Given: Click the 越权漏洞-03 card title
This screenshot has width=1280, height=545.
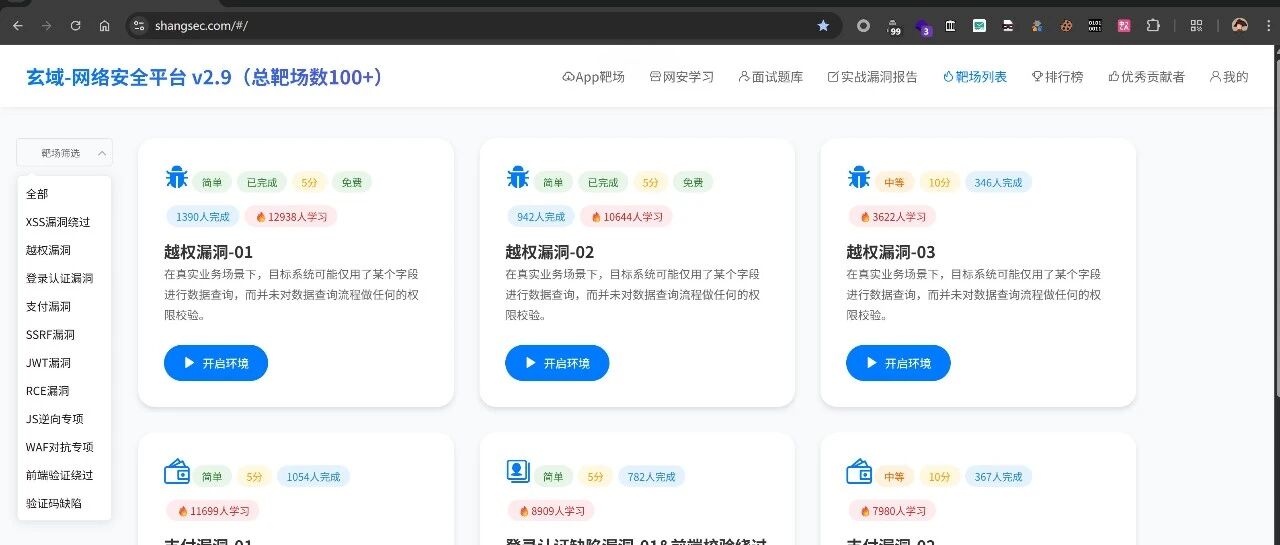Looking at the screenshot, I should 891,252.
